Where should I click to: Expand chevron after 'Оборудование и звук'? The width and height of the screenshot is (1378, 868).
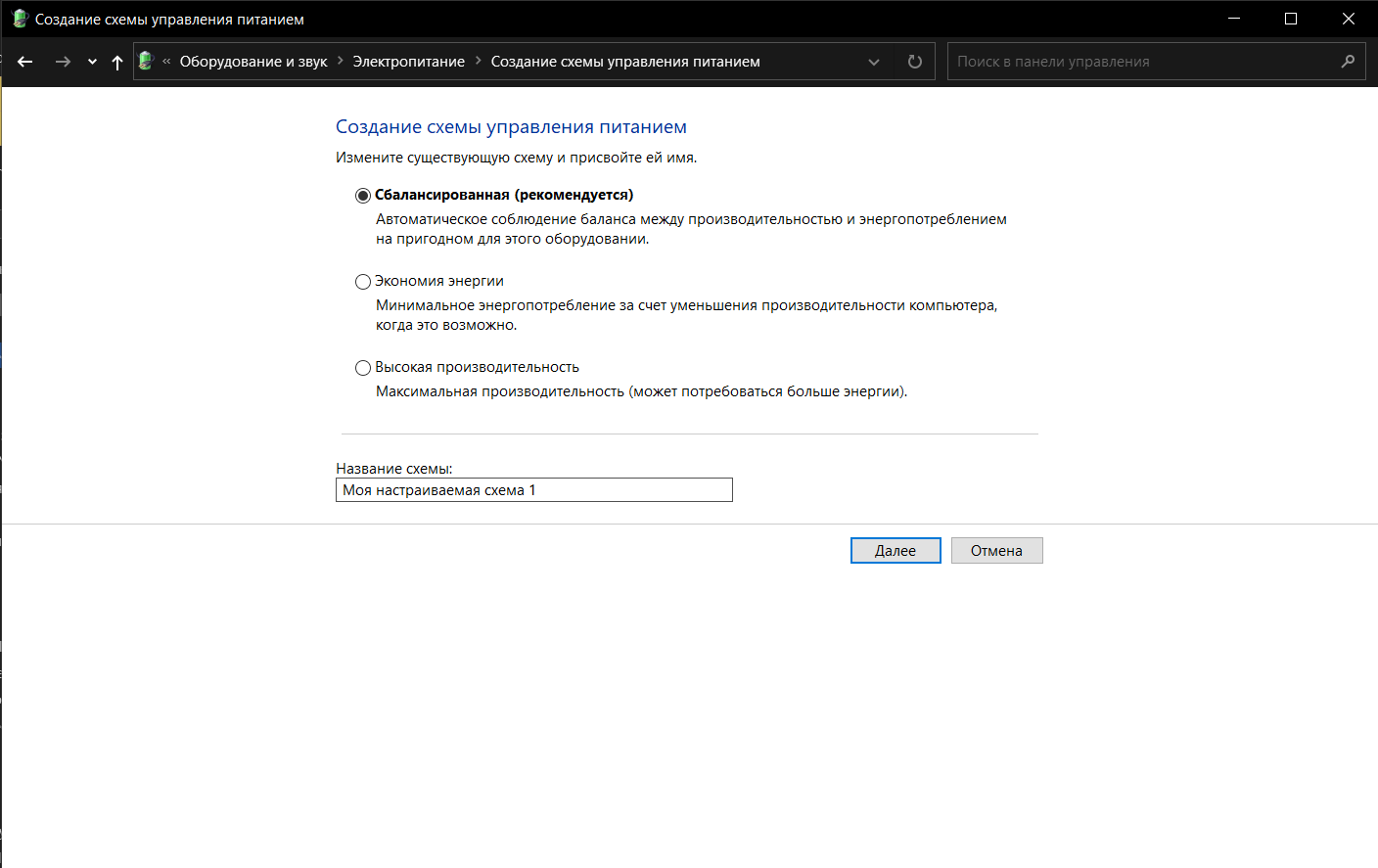[x=341, y=61]
